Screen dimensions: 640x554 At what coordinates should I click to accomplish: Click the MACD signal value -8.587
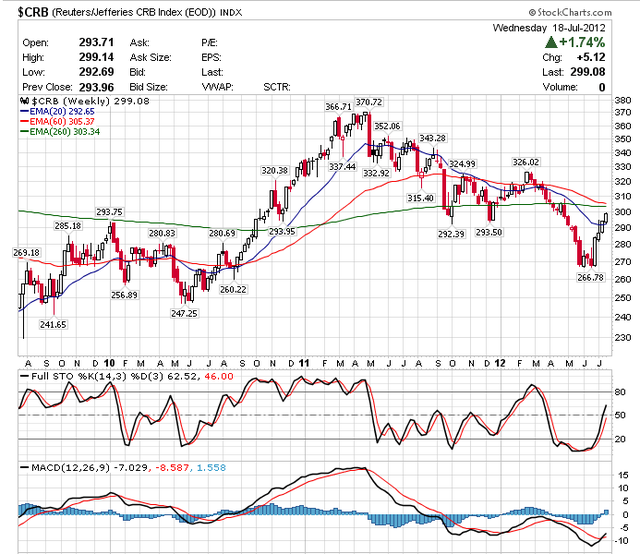coord(172,467)
